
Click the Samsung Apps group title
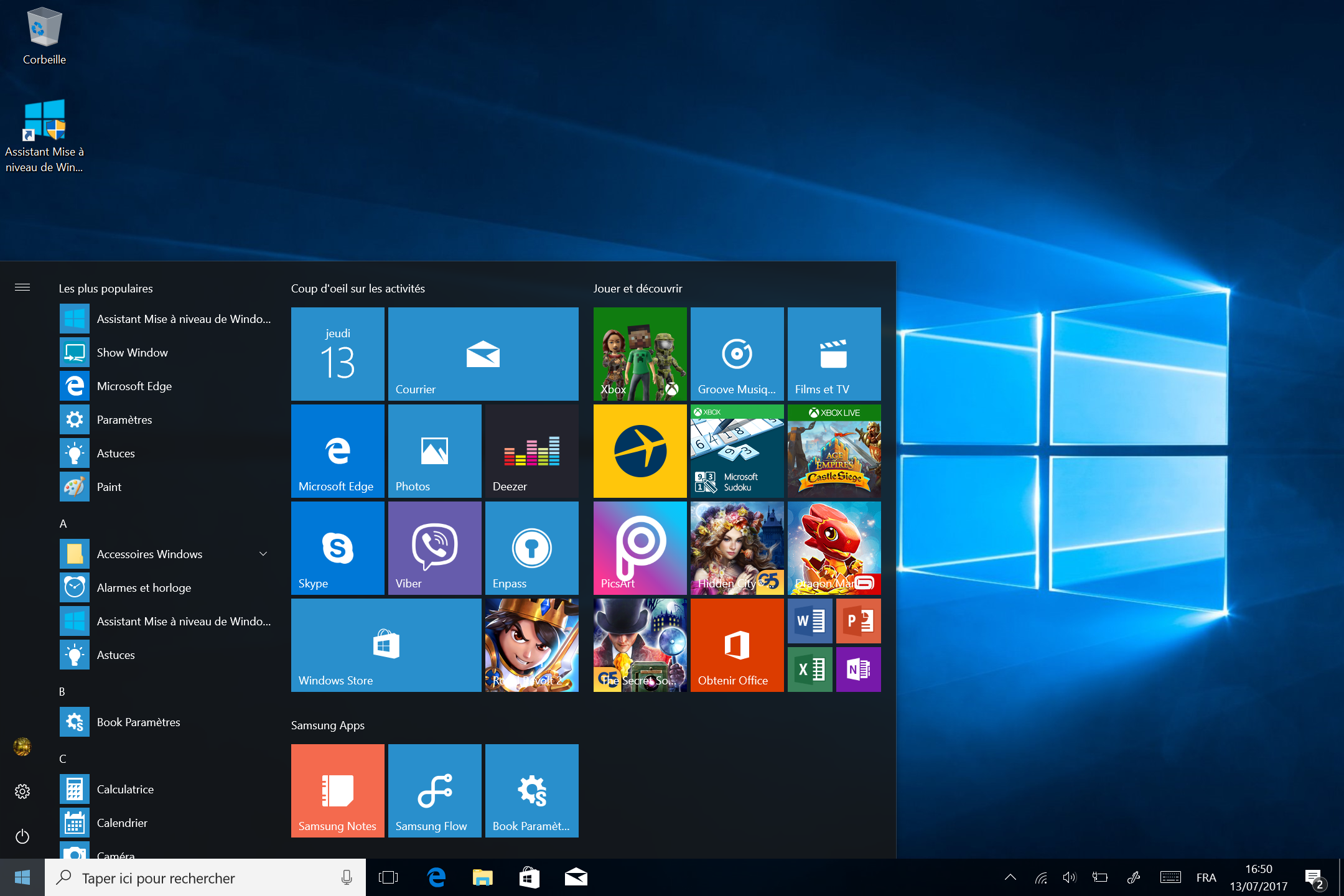[328, 725]
